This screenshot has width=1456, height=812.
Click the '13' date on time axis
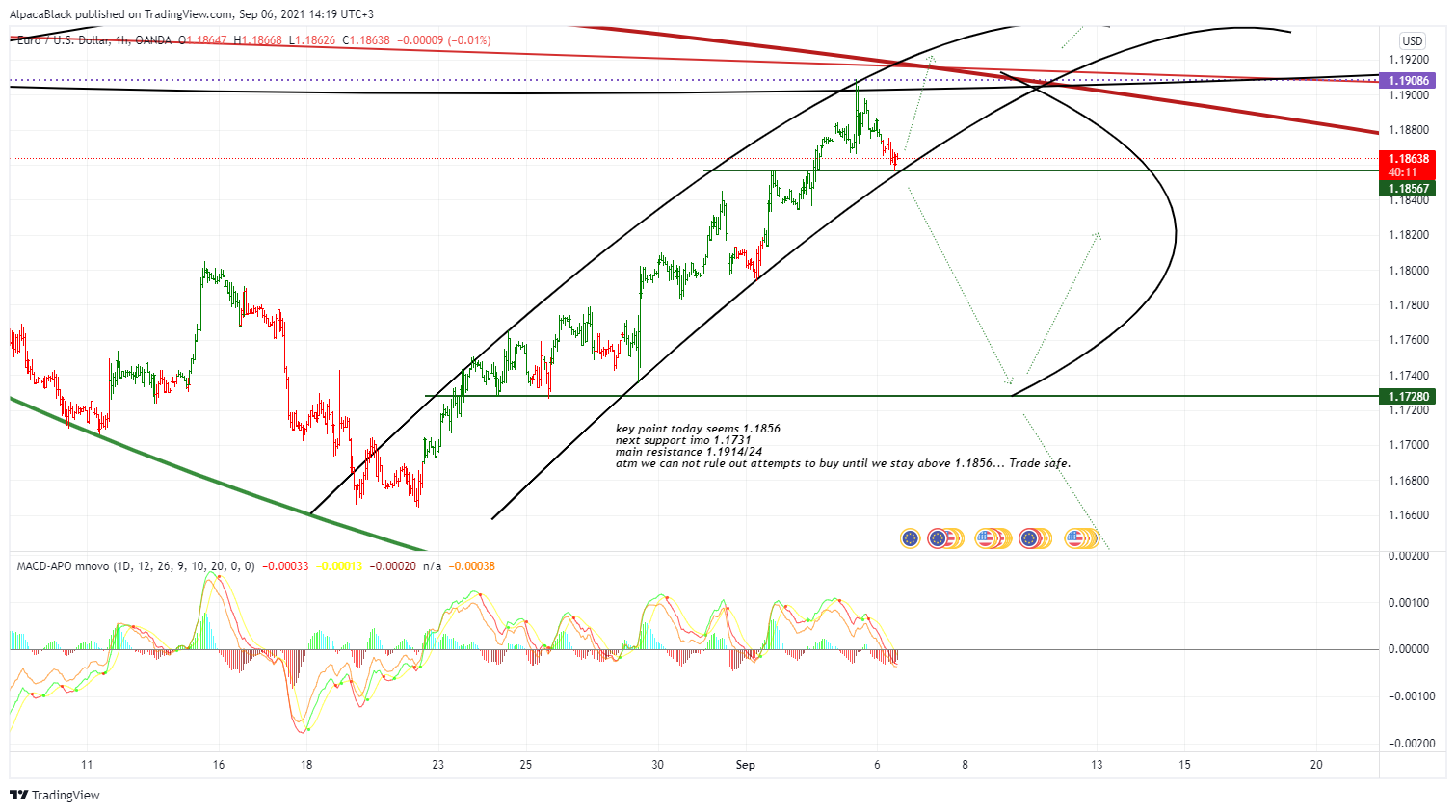pyautogui.click(x=1097, y=765)
